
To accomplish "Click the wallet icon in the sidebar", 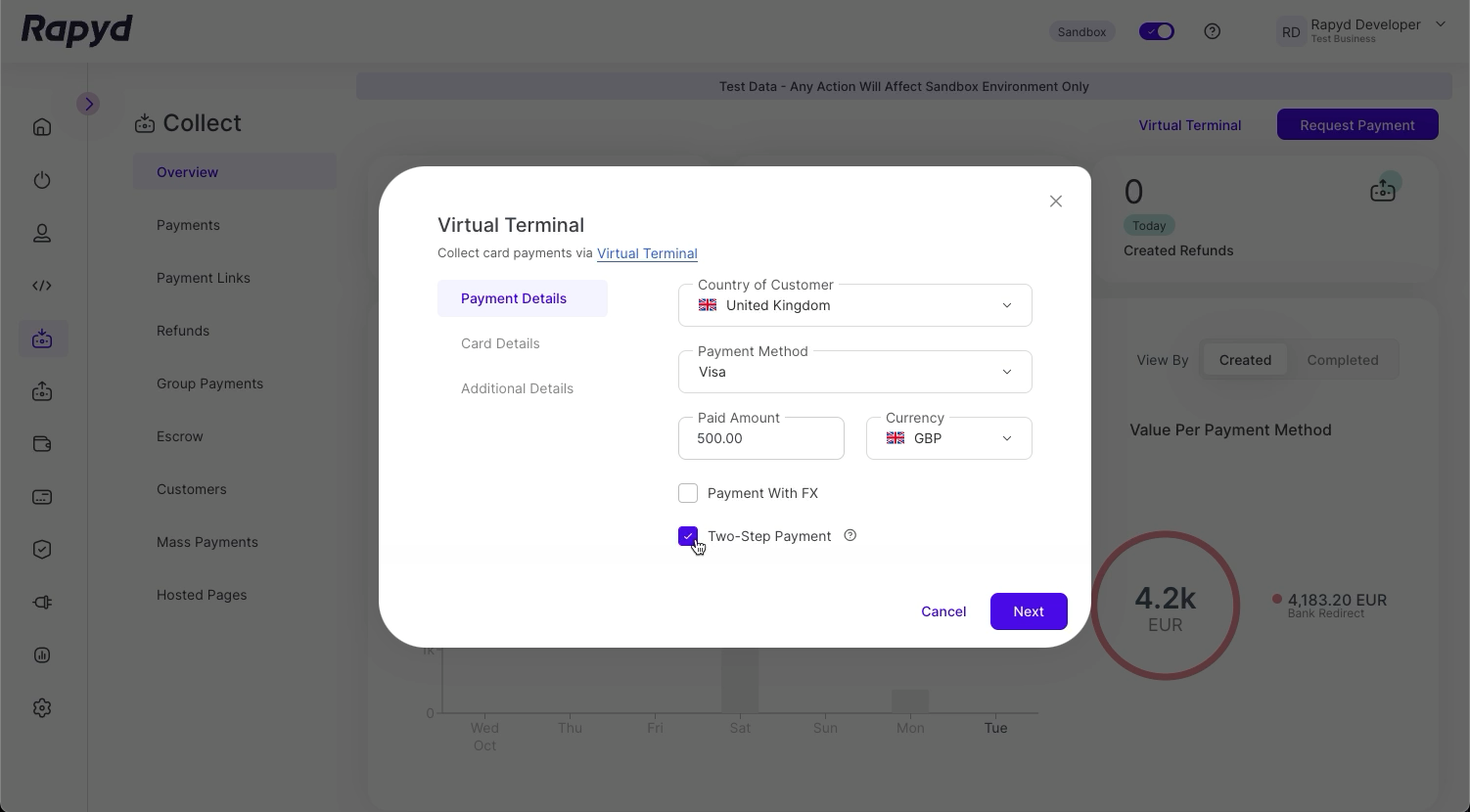I will click(x=42, y=444).
